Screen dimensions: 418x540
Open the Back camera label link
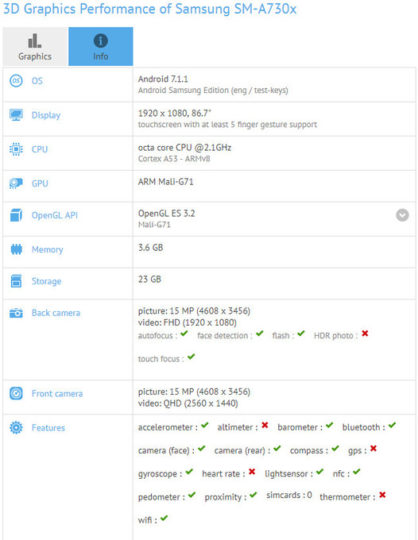tap(56, 313)
